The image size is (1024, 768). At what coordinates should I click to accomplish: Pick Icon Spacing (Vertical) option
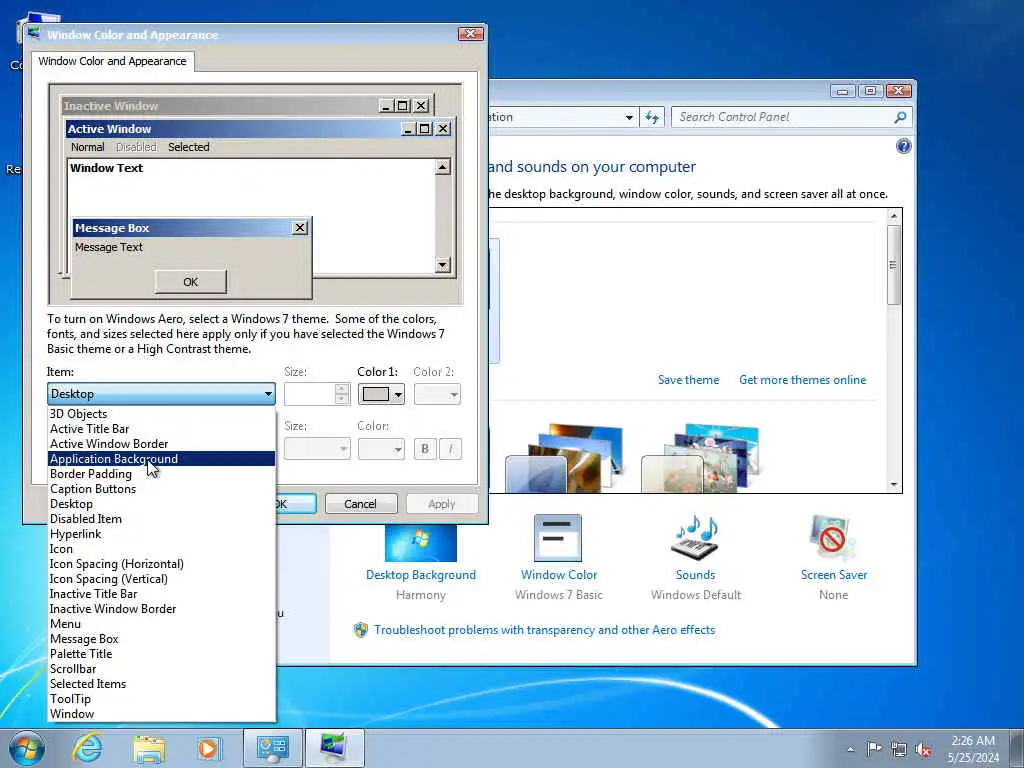(161, 579)
